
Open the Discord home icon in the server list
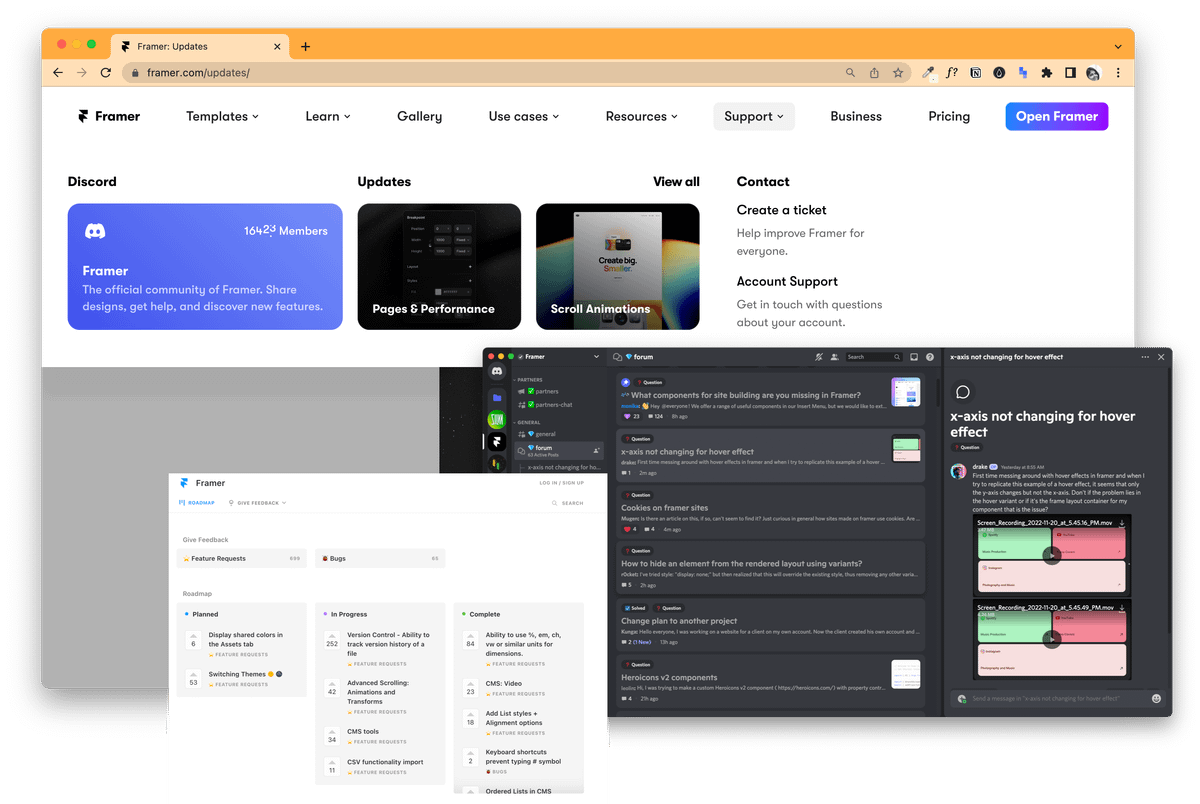click(497, 371)
